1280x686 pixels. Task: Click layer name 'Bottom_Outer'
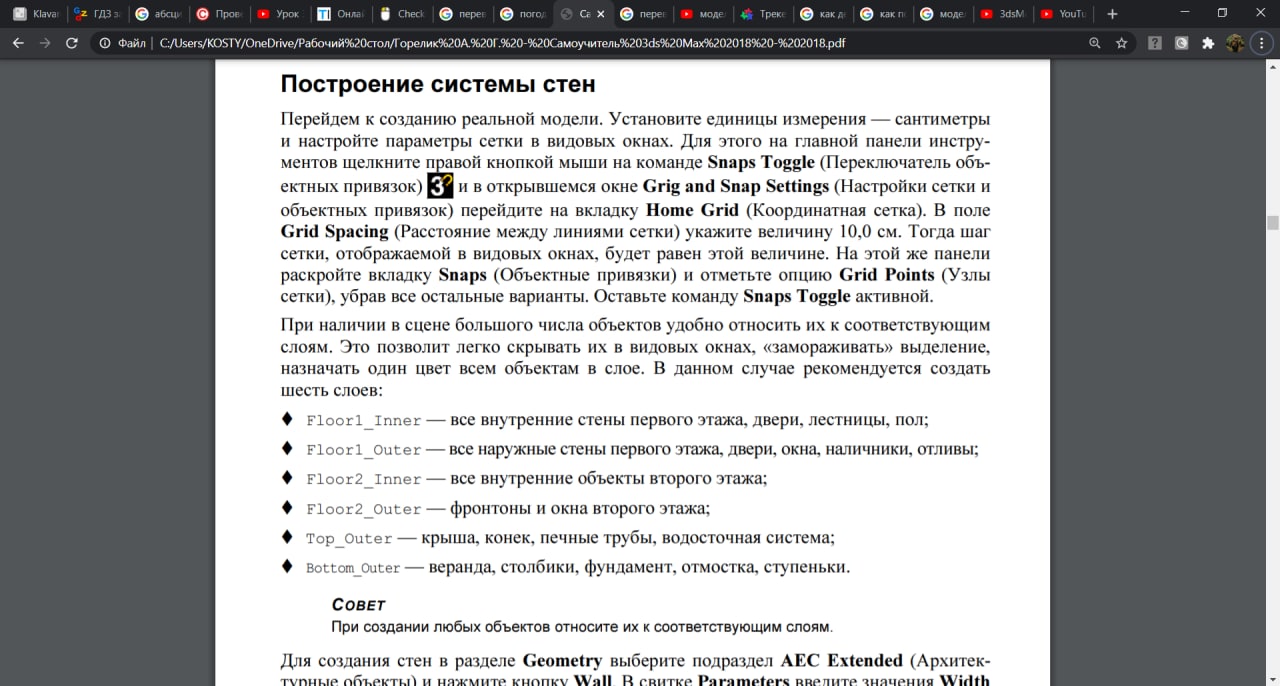(353, 568)
